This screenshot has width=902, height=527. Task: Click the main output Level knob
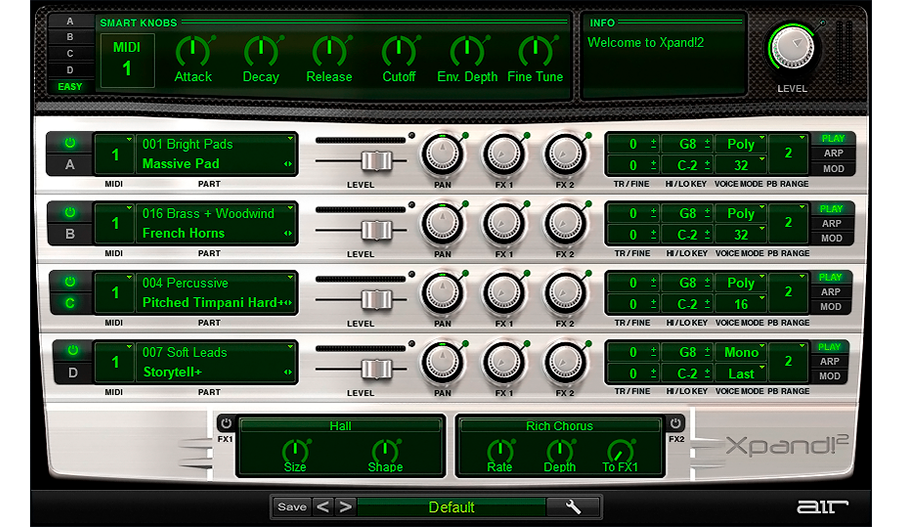793,47
